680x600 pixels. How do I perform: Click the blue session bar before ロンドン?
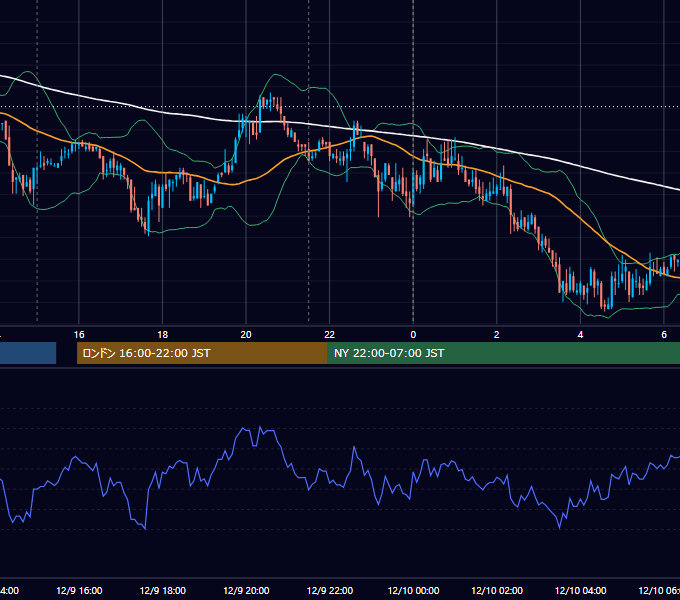[28, 353]
